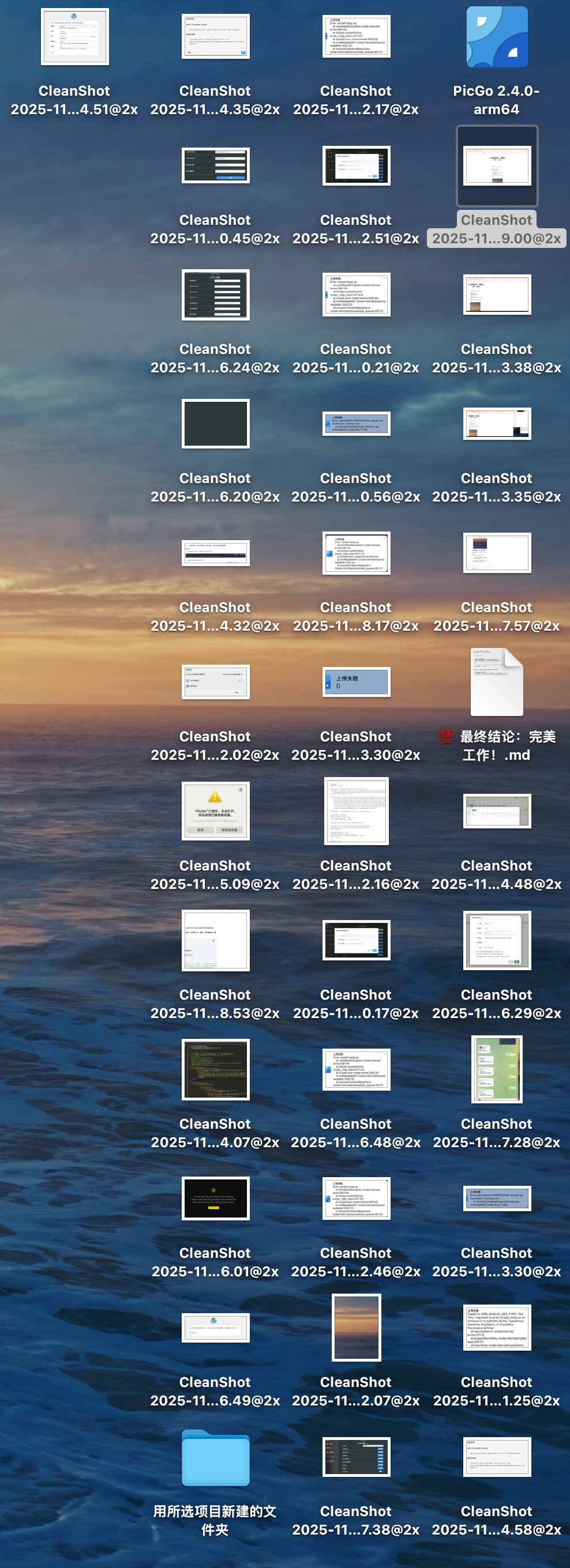Click the CleanShot 7.38@2x filename label
570x1568 pixels.
pyautogui.click(x=355, y=1520)
